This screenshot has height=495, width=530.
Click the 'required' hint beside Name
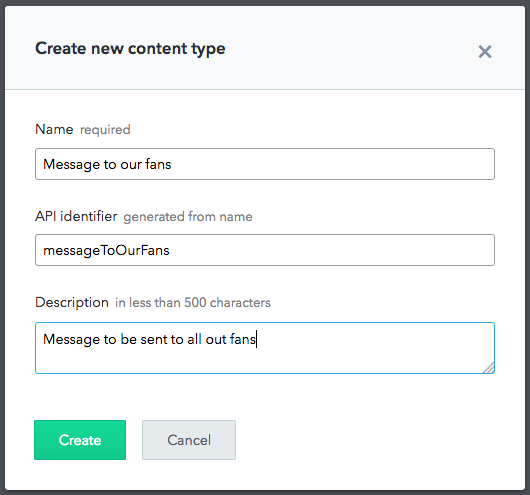105,130
